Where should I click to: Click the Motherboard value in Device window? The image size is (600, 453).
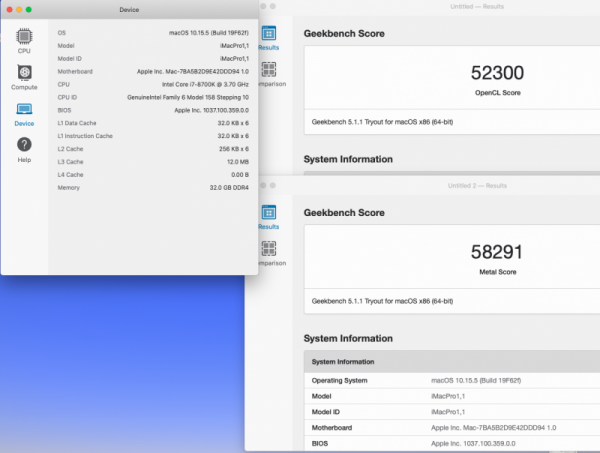(x=193, y=72)
